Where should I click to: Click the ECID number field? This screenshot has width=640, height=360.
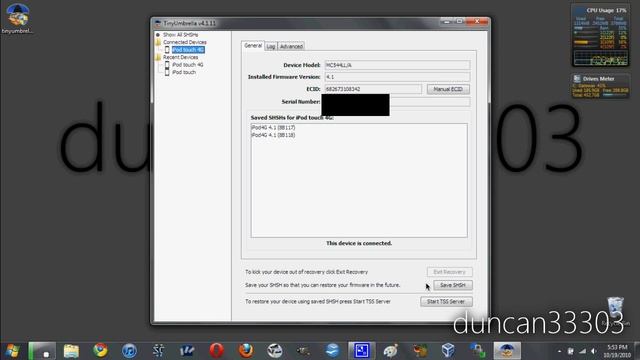[x=373, y=89]
